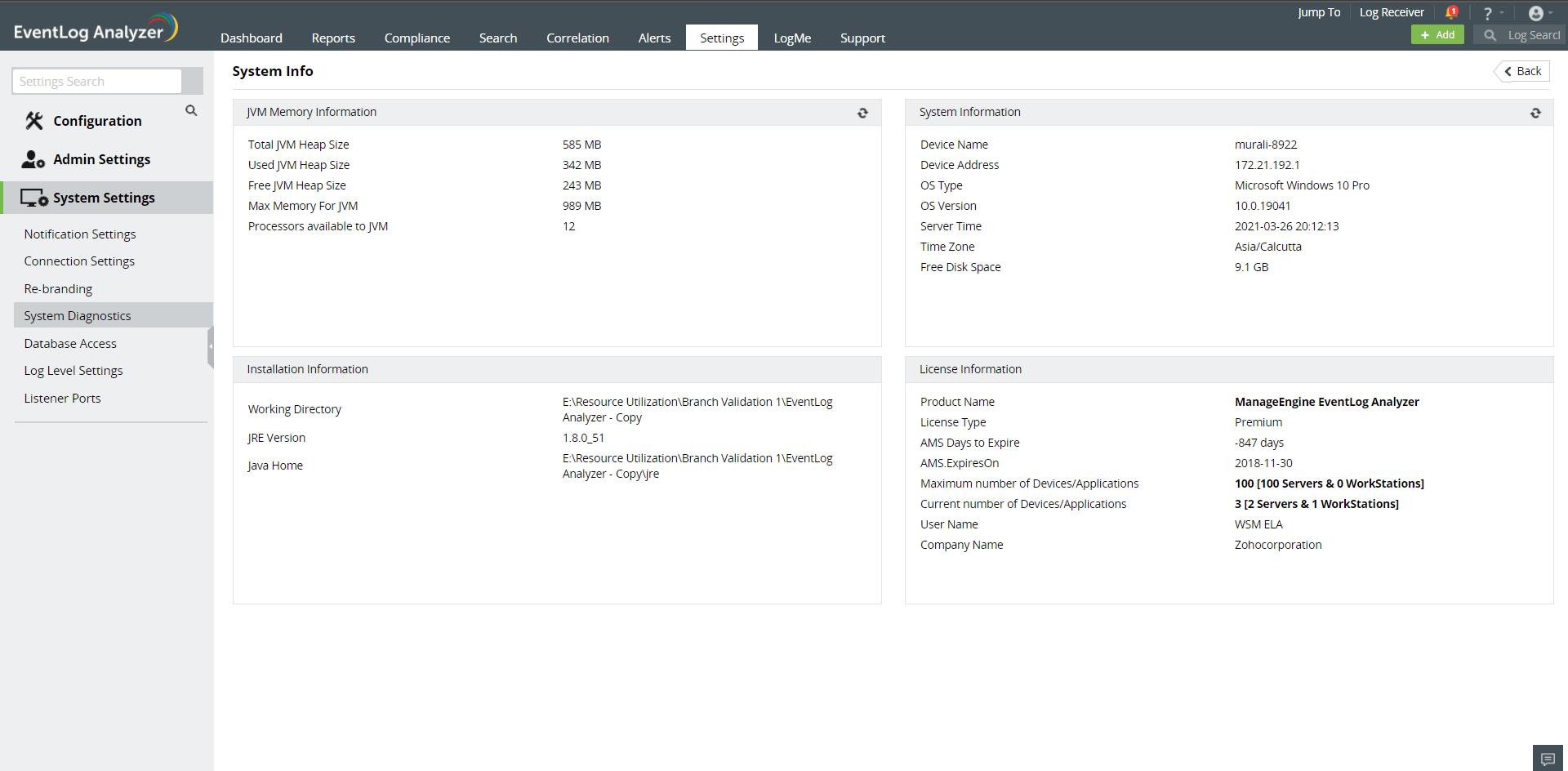Click the AMS expiry date 2018-11-30
Image resolution: width=1568 pixels, height=771 pixels.
(1263, 463)
